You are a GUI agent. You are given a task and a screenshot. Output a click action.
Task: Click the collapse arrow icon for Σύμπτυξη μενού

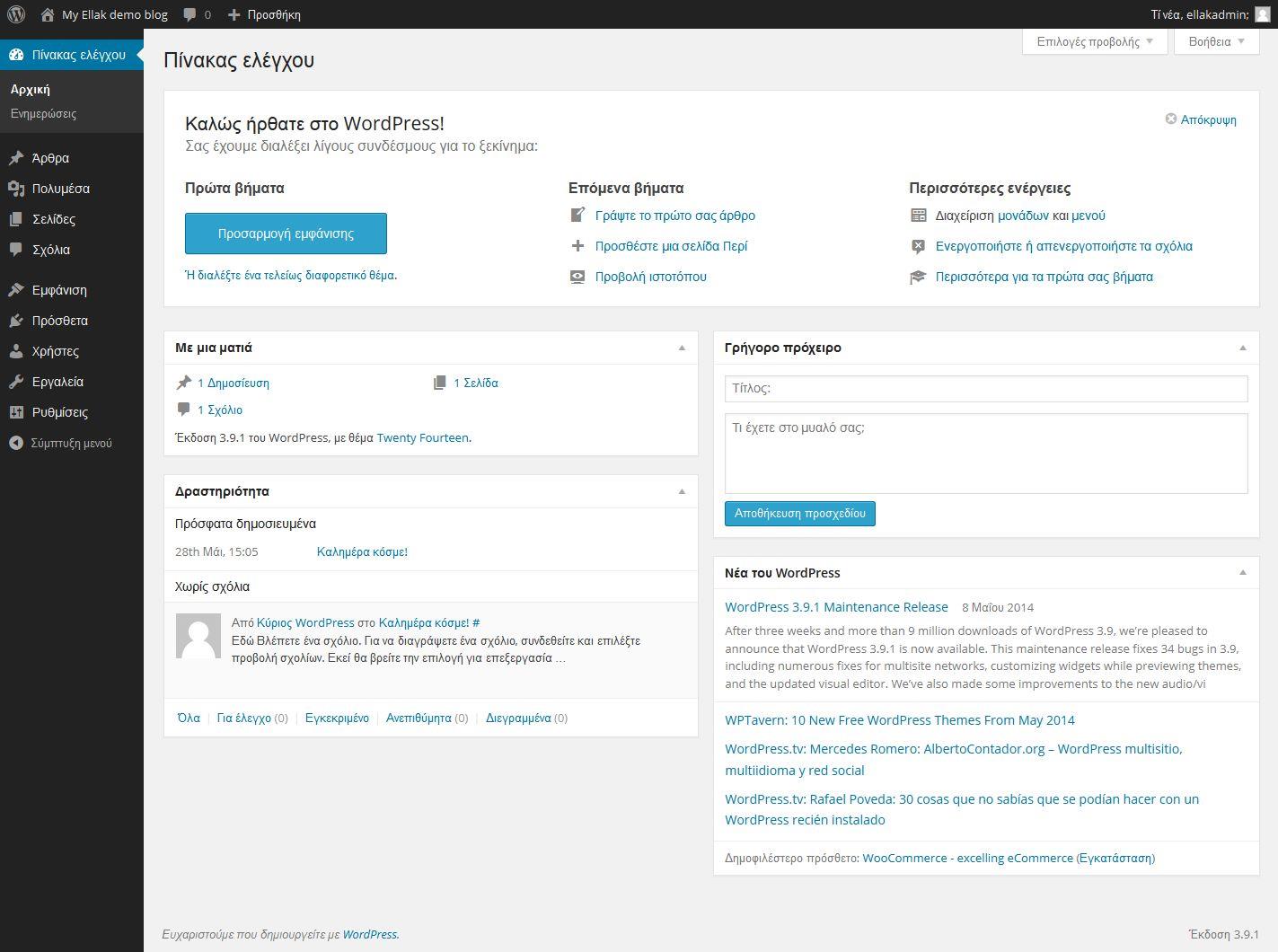pos(16,443)
